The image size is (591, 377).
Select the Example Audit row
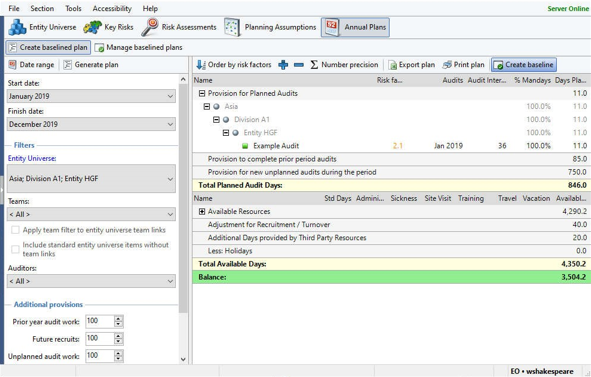point(391,146)
